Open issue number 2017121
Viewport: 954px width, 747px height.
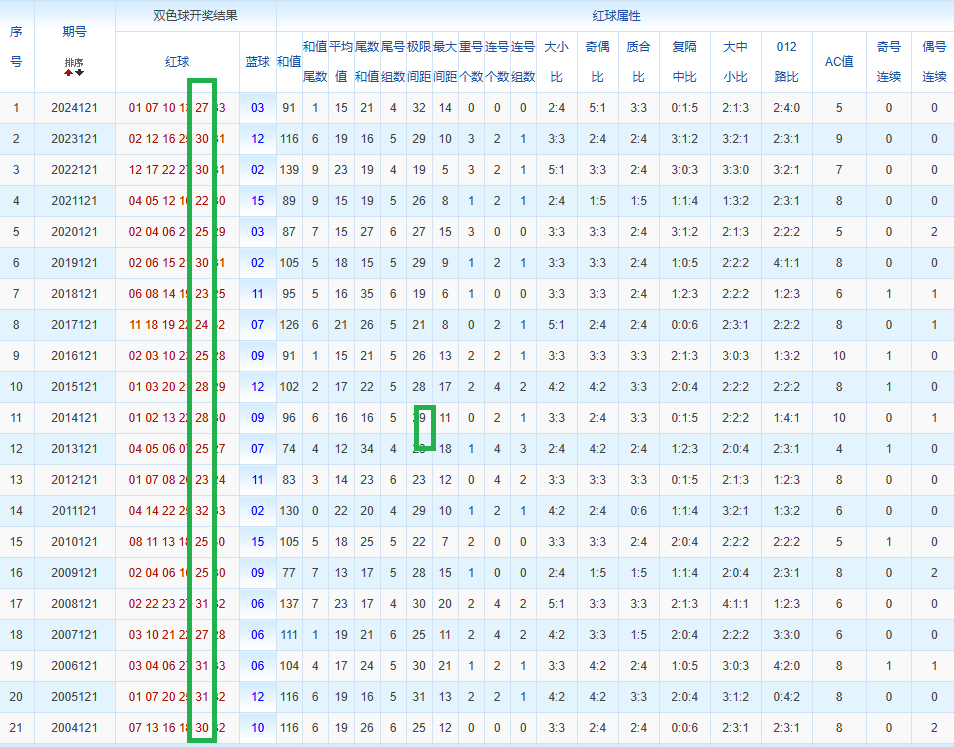74,325
